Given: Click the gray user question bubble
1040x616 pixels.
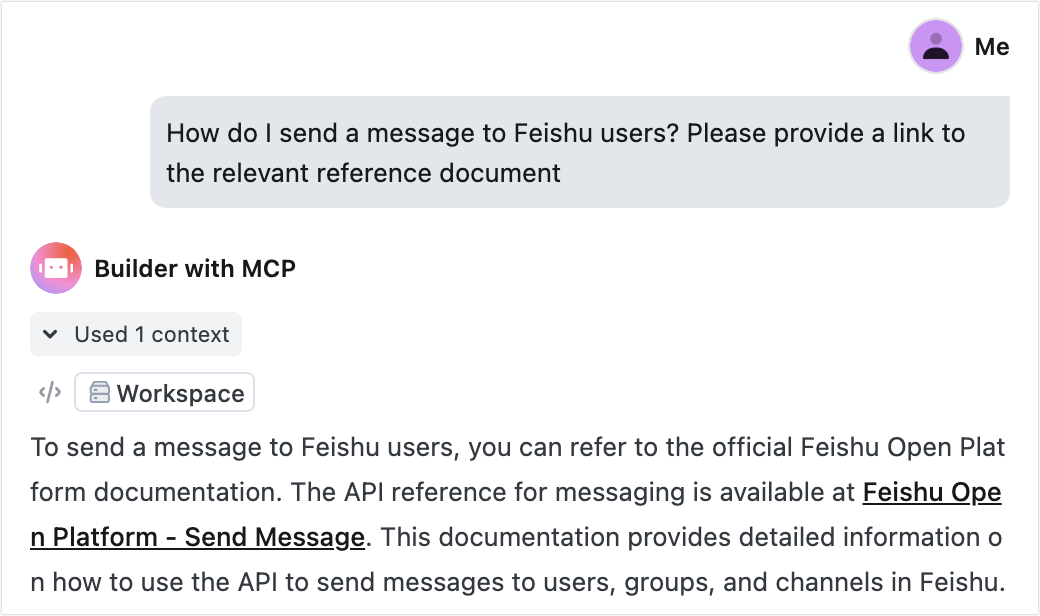Looking at the screenshot, I should (x=580, y=152).
